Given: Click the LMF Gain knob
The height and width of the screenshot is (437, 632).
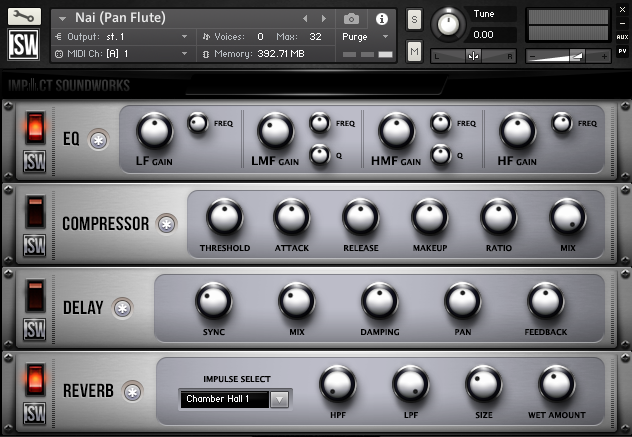Looking at the screenshot, I should point(276,131).
